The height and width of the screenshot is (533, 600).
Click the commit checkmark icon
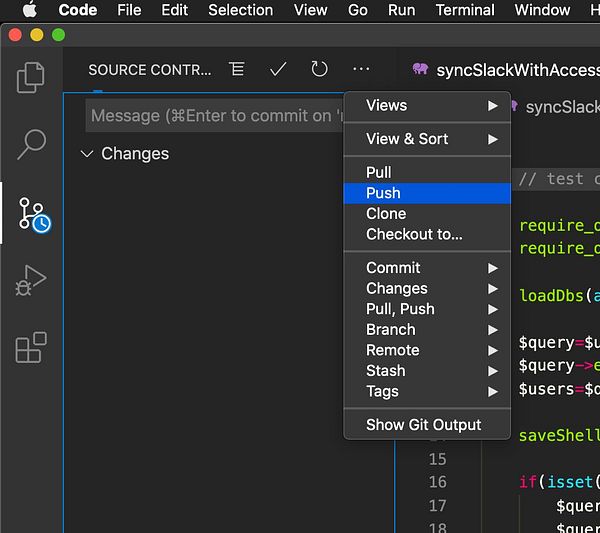point(278,69)
